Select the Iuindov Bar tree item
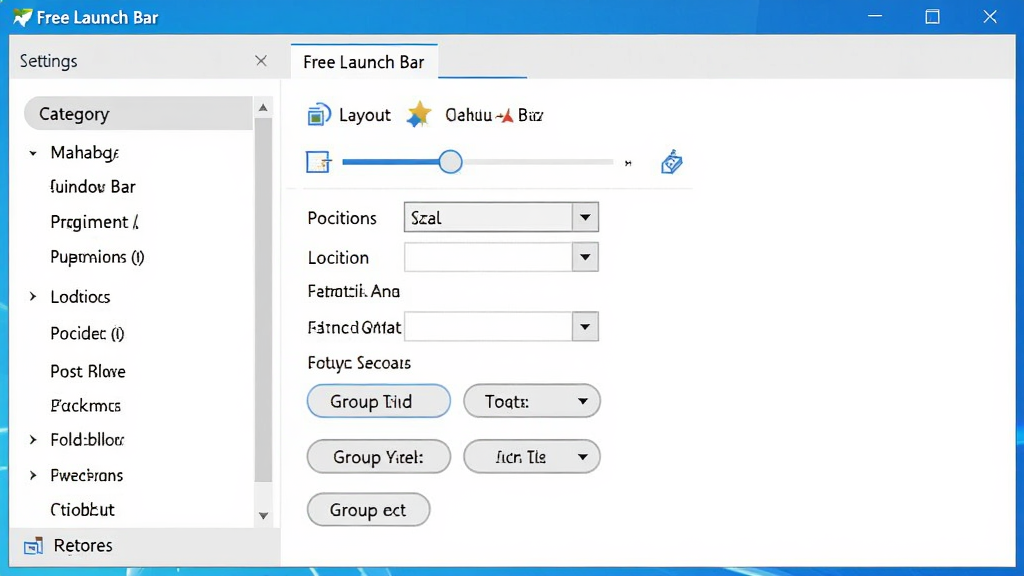Viewport: 1024px width, 576px height. 93,187
